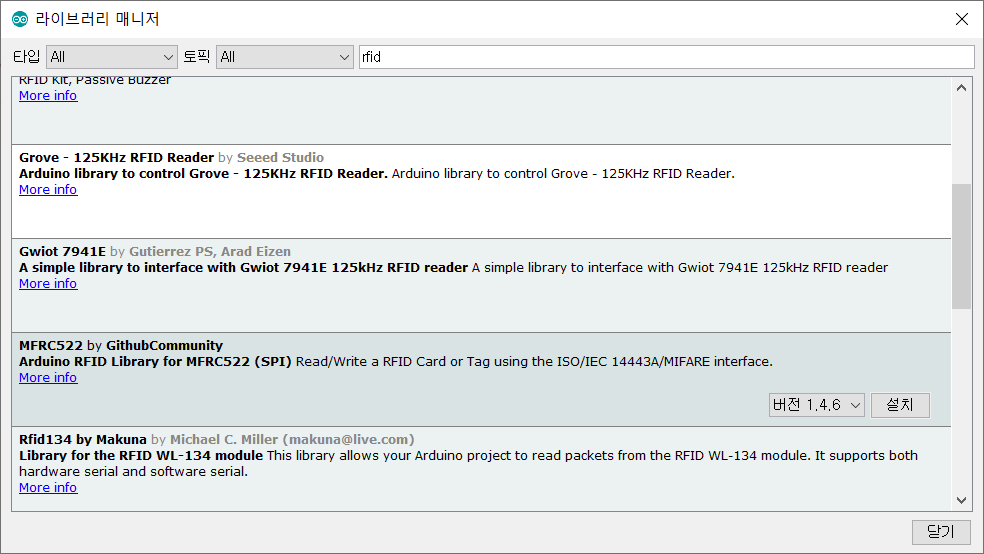984x554 pixels.
Task: Open More info link under RFID Kit entry
Action: (48, 96)
